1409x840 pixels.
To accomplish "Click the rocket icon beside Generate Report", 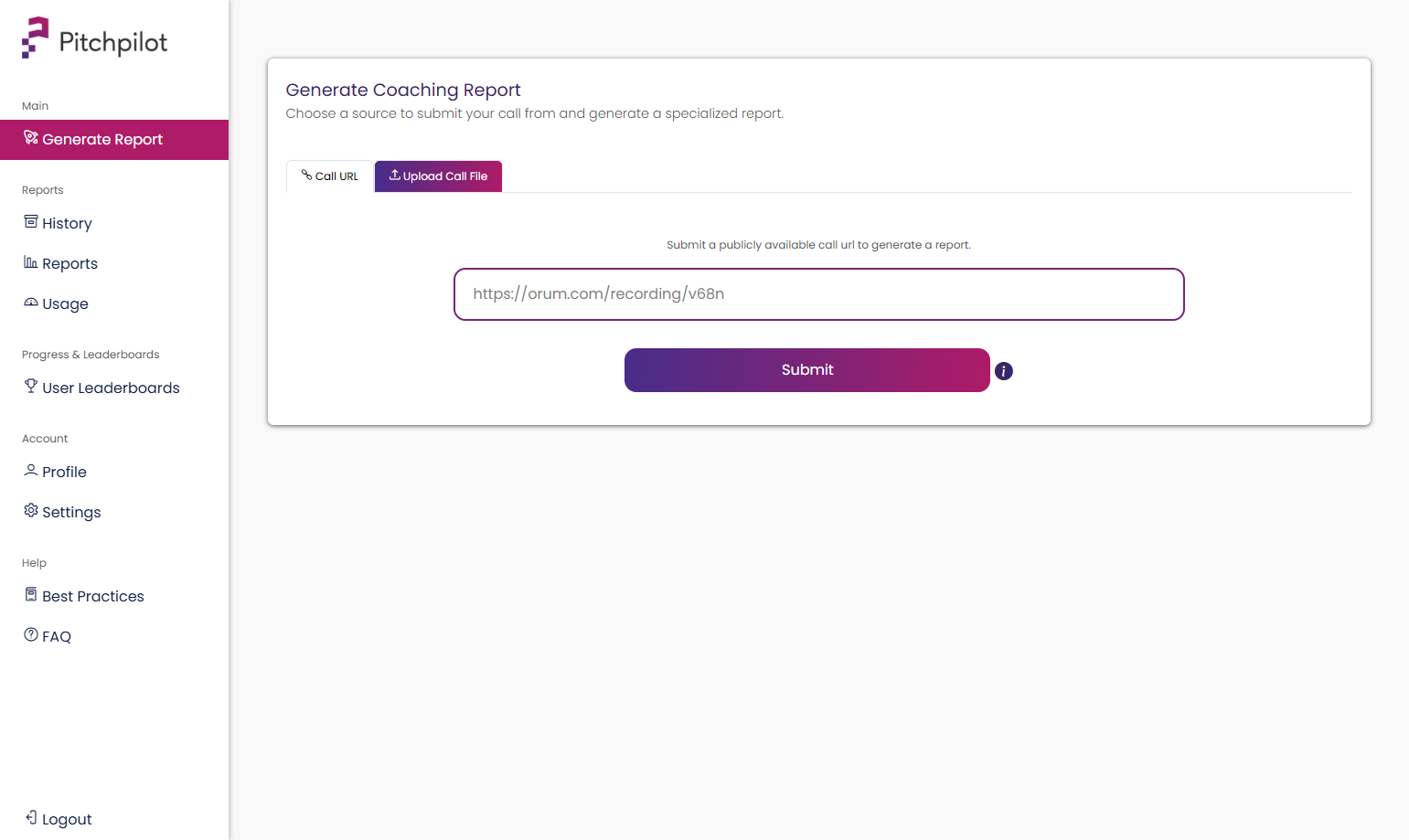I will (31, 137).
